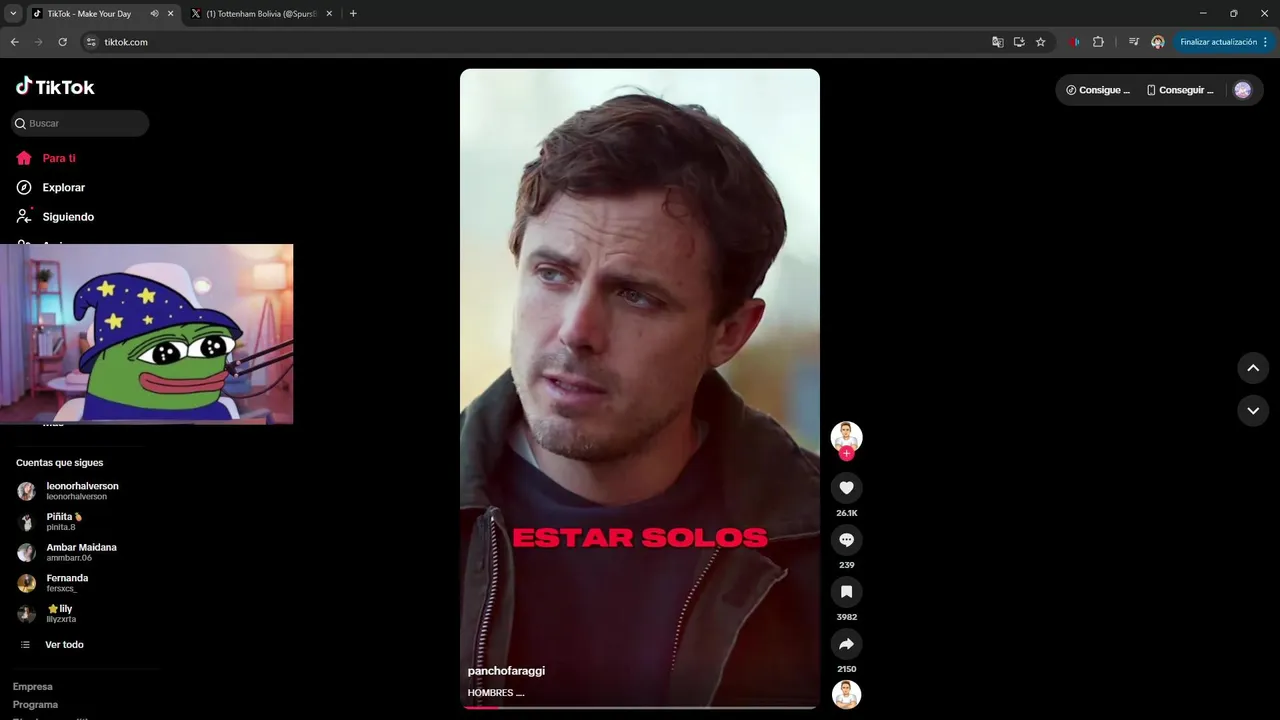Go to previous video with the up arrow
This screenshot has height=720, width=1280.
pos(1253,368)
